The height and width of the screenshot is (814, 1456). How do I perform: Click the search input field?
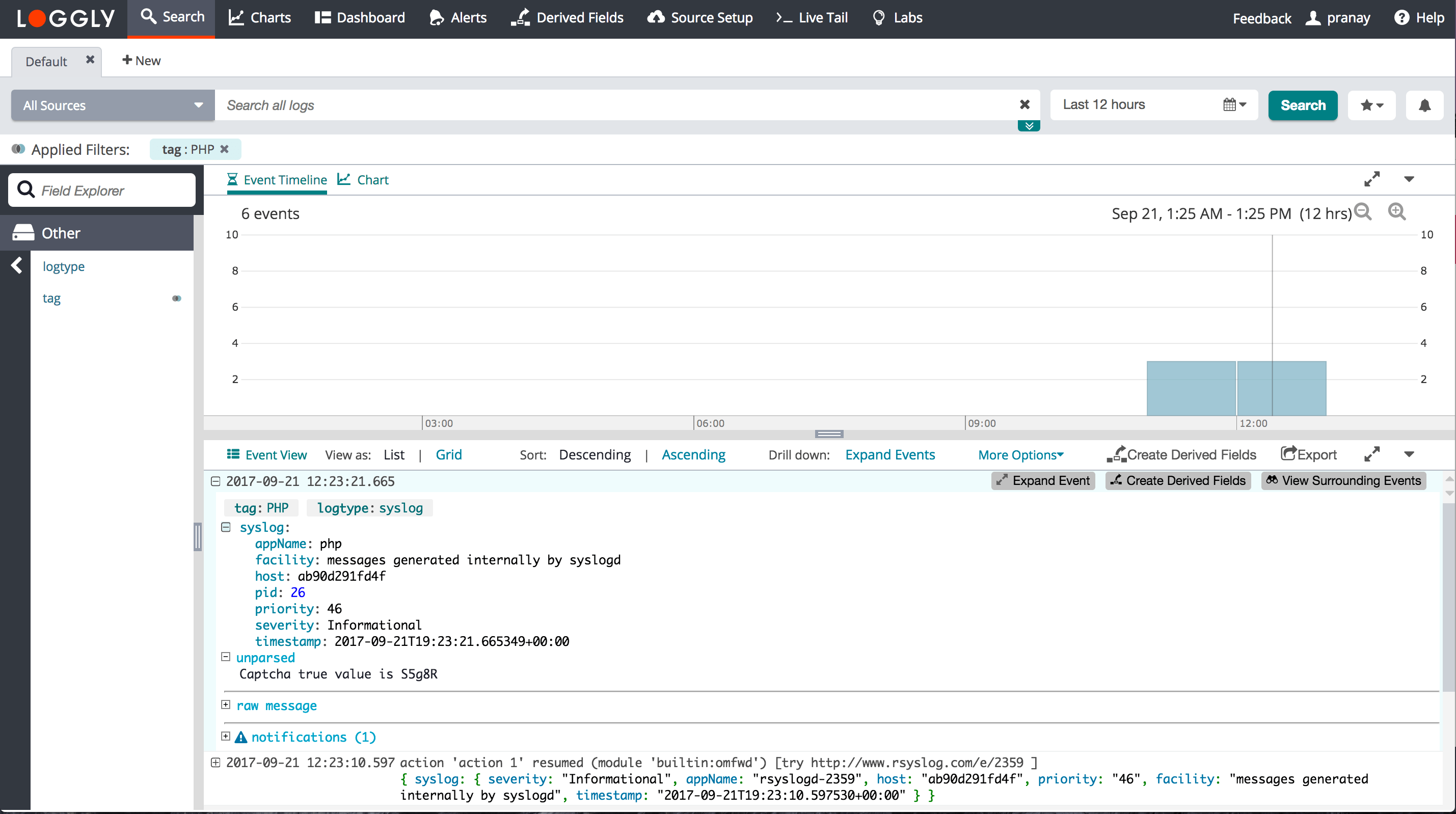click(x=620, y=105)
